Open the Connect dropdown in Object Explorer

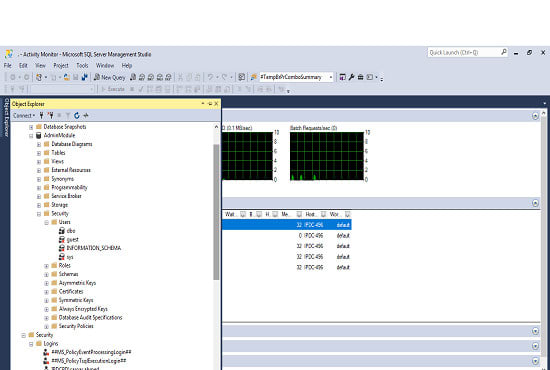point(24,115)
